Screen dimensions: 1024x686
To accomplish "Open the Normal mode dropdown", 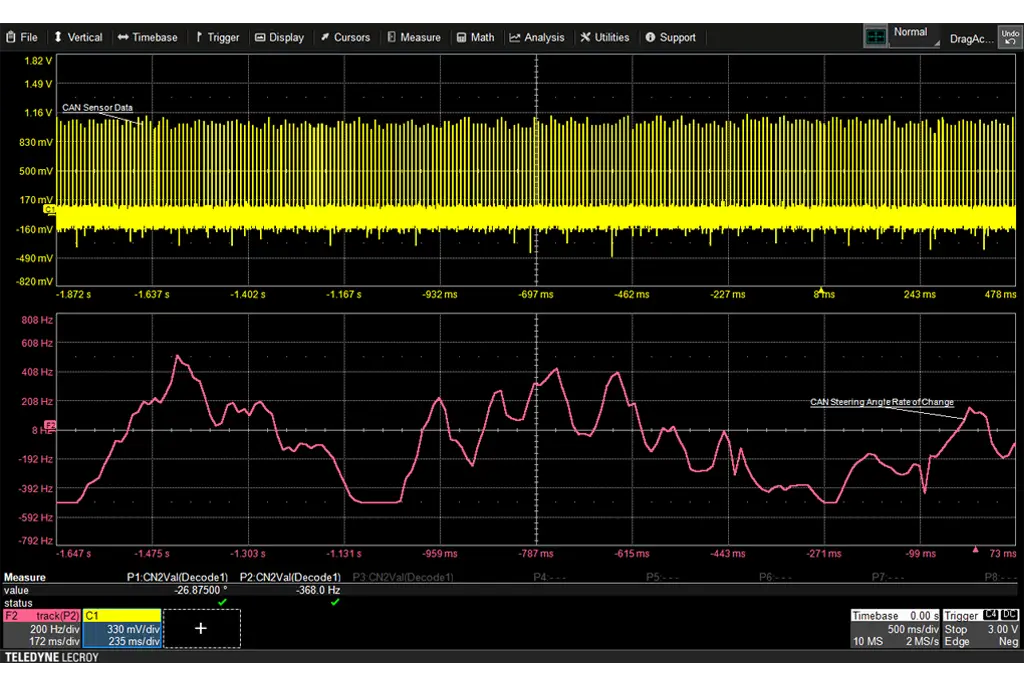I will tap(914, 36).
